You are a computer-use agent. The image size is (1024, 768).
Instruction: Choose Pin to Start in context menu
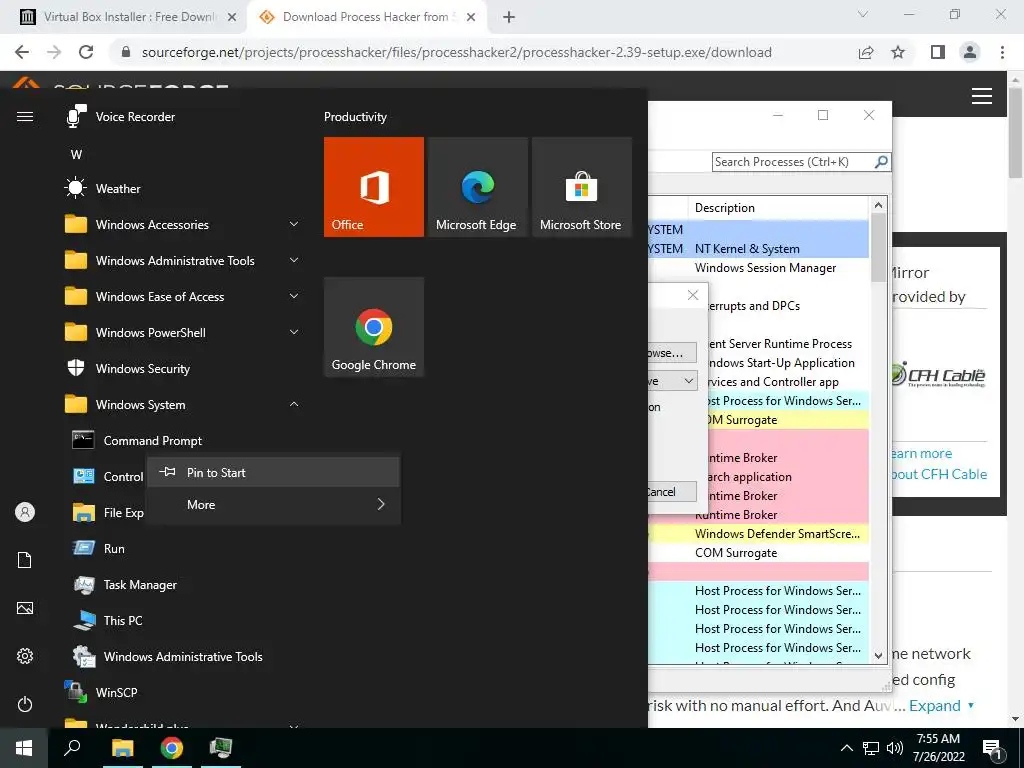[x=273, y=472]
